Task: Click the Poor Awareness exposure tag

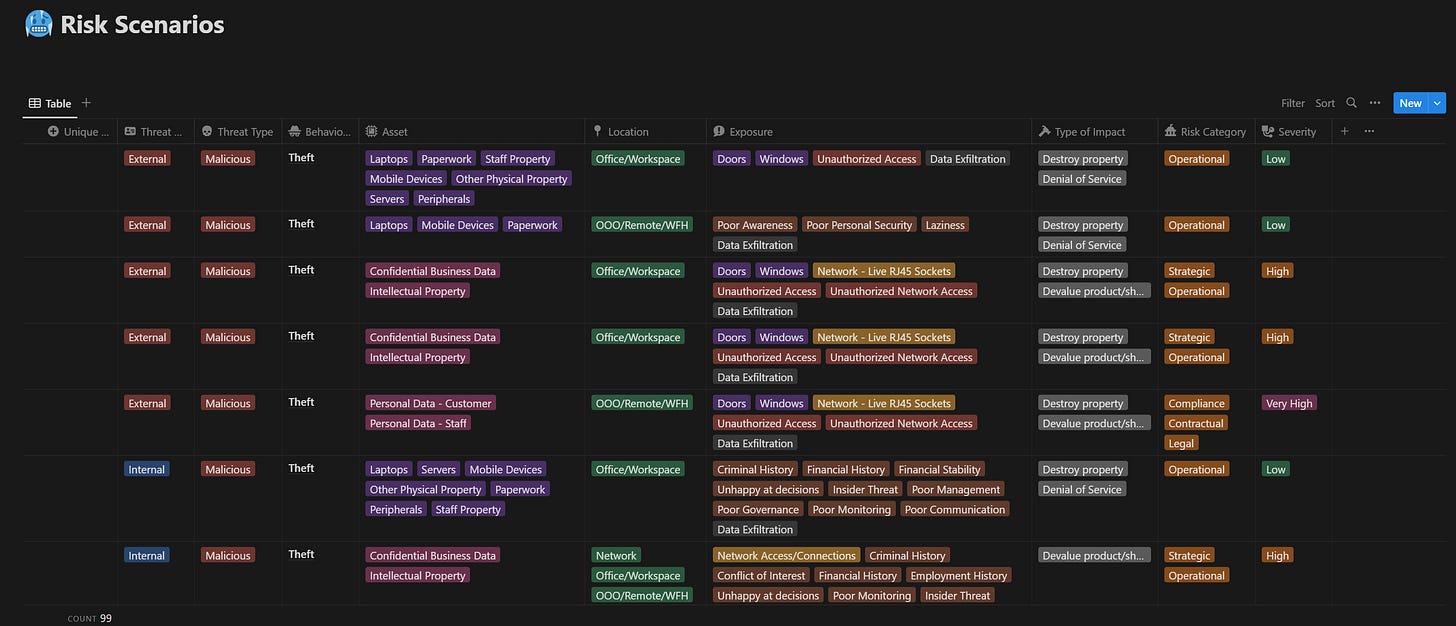Action: [755, 225]
